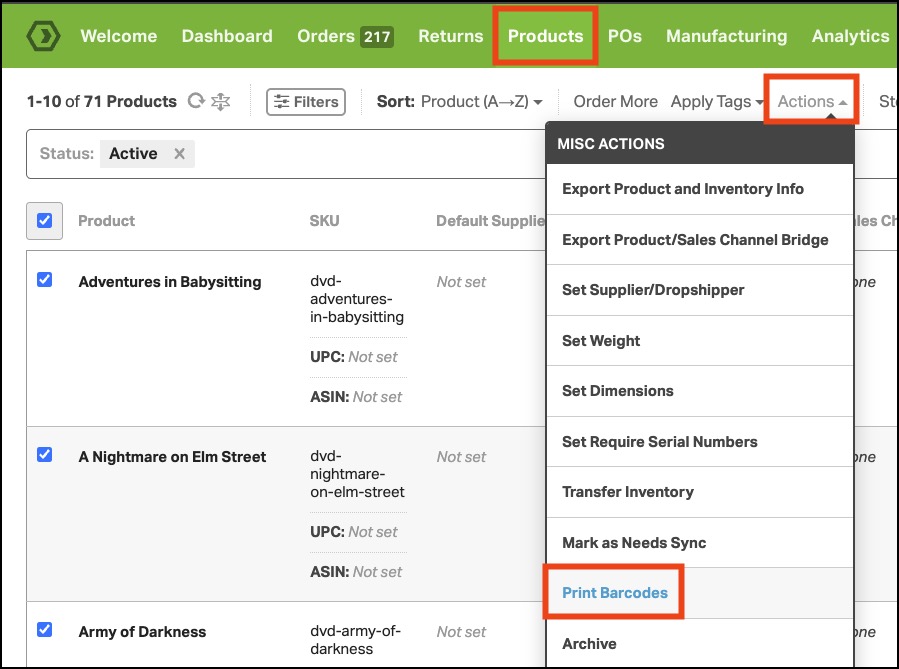This screenshot has width=899, height=669.
Task: Click the expand/collapse arrows icon near product count
Action: point(220,101)
